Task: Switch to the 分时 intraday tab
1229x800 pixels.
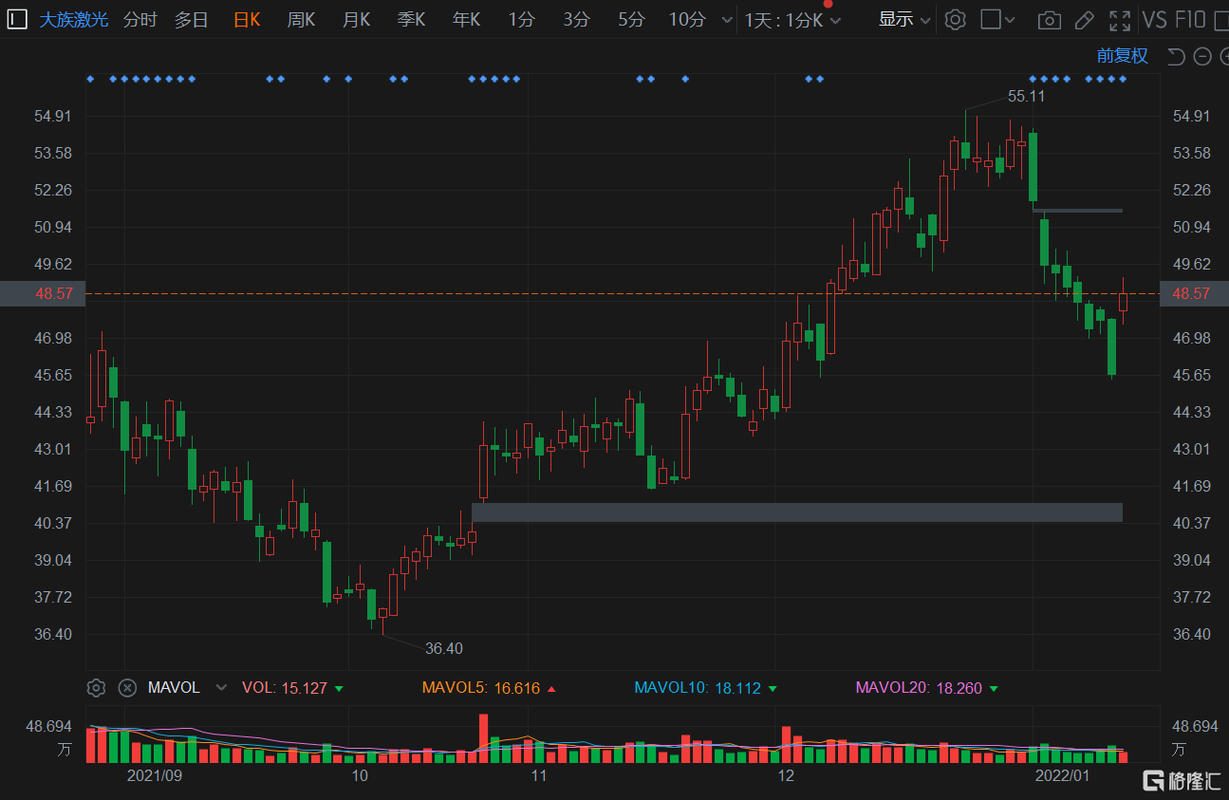Action: [140, 20]
